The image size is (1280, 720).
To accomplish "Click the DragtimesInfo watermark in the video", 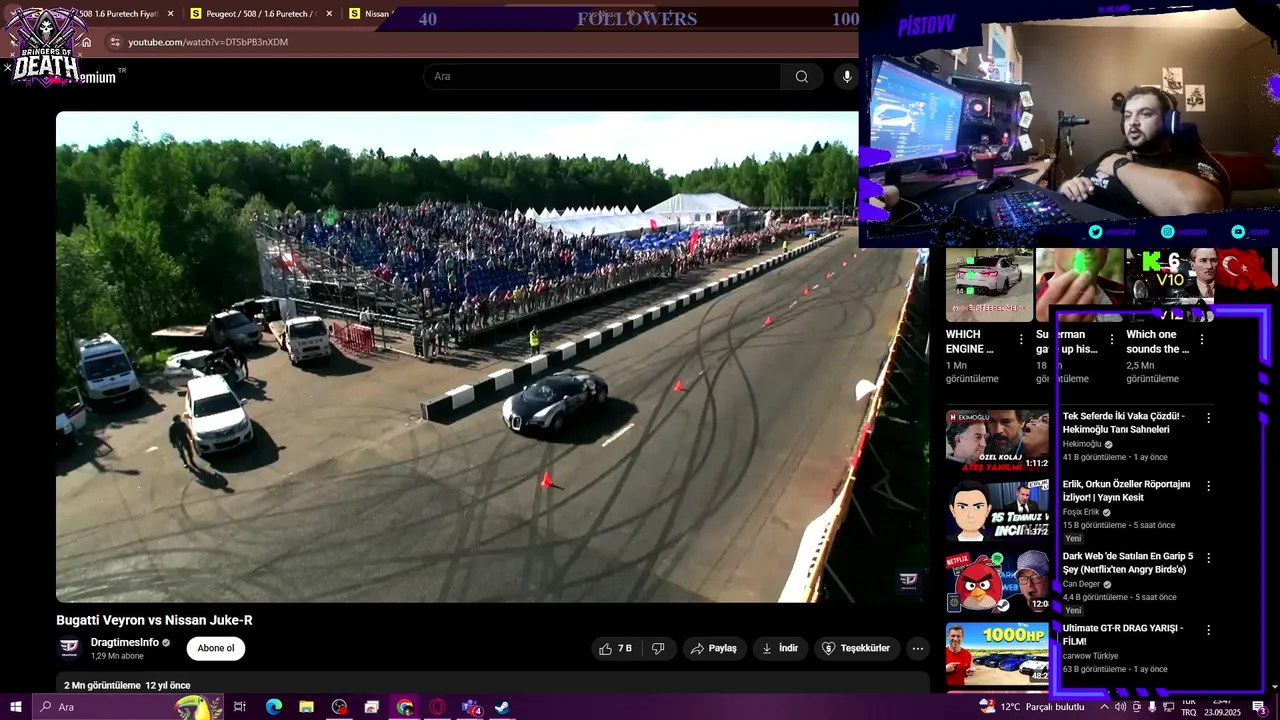I will pyautogui.click(x=908, y=580).
